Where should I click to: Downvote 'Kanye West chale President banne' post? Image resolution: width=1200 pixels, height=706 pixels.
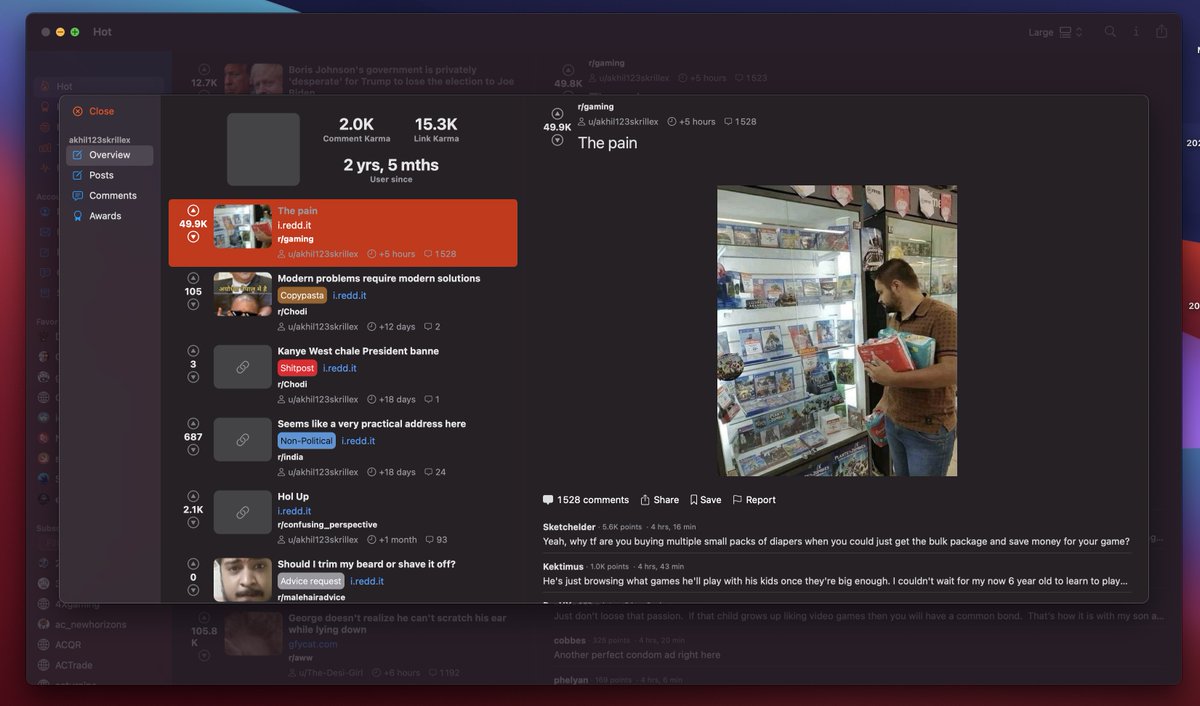point(193,377)
